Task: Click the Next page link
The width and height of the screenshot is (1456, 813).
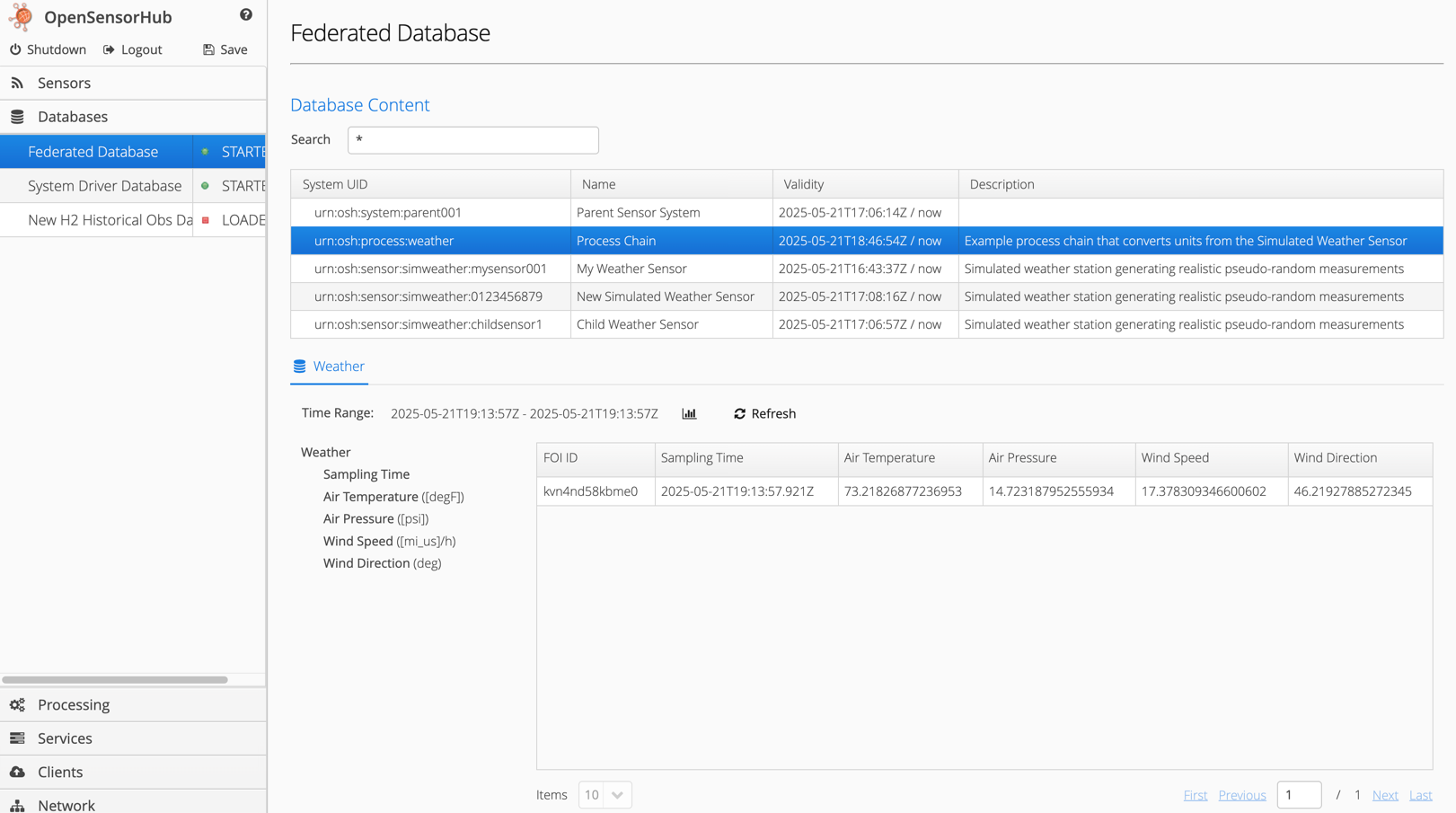Action: pos(1384,795)
